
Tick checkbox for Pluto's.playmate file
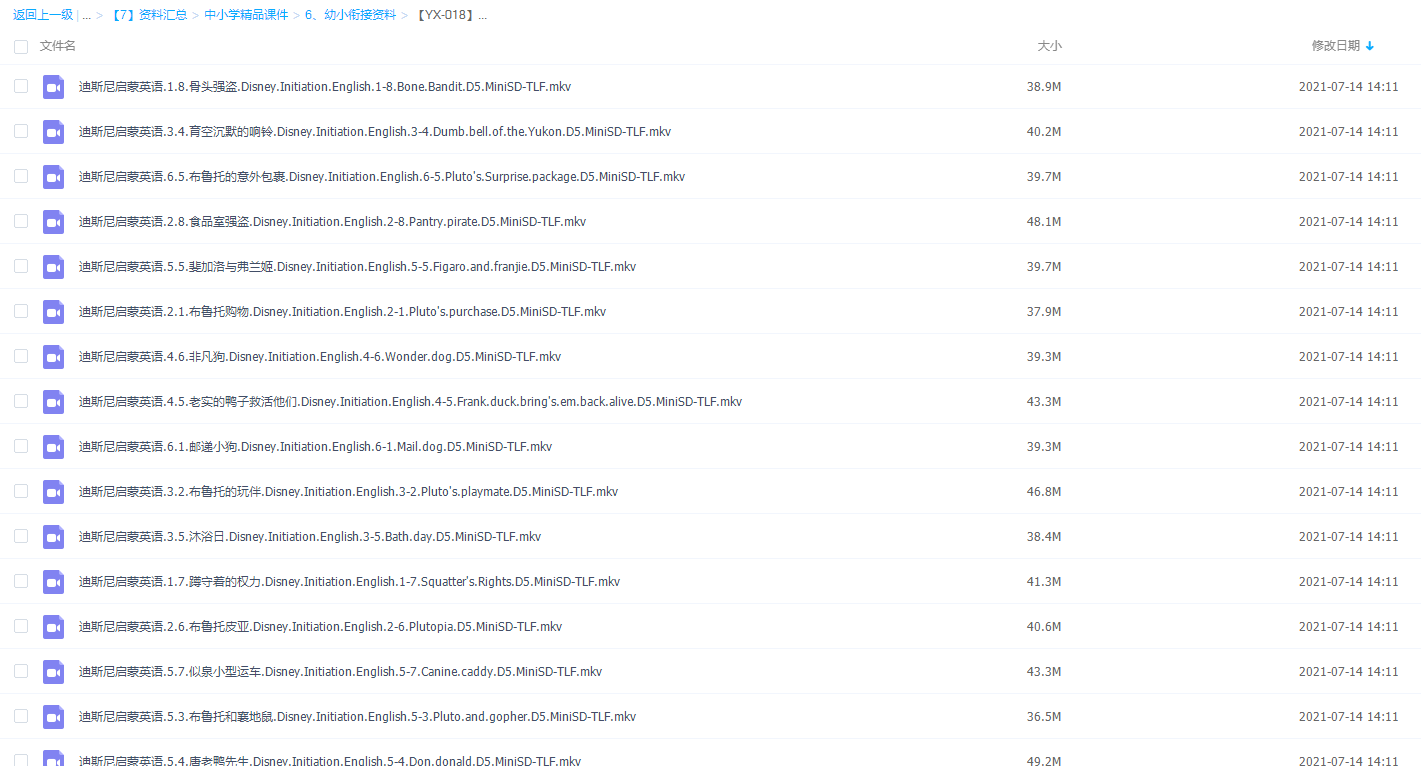point(21,491)
